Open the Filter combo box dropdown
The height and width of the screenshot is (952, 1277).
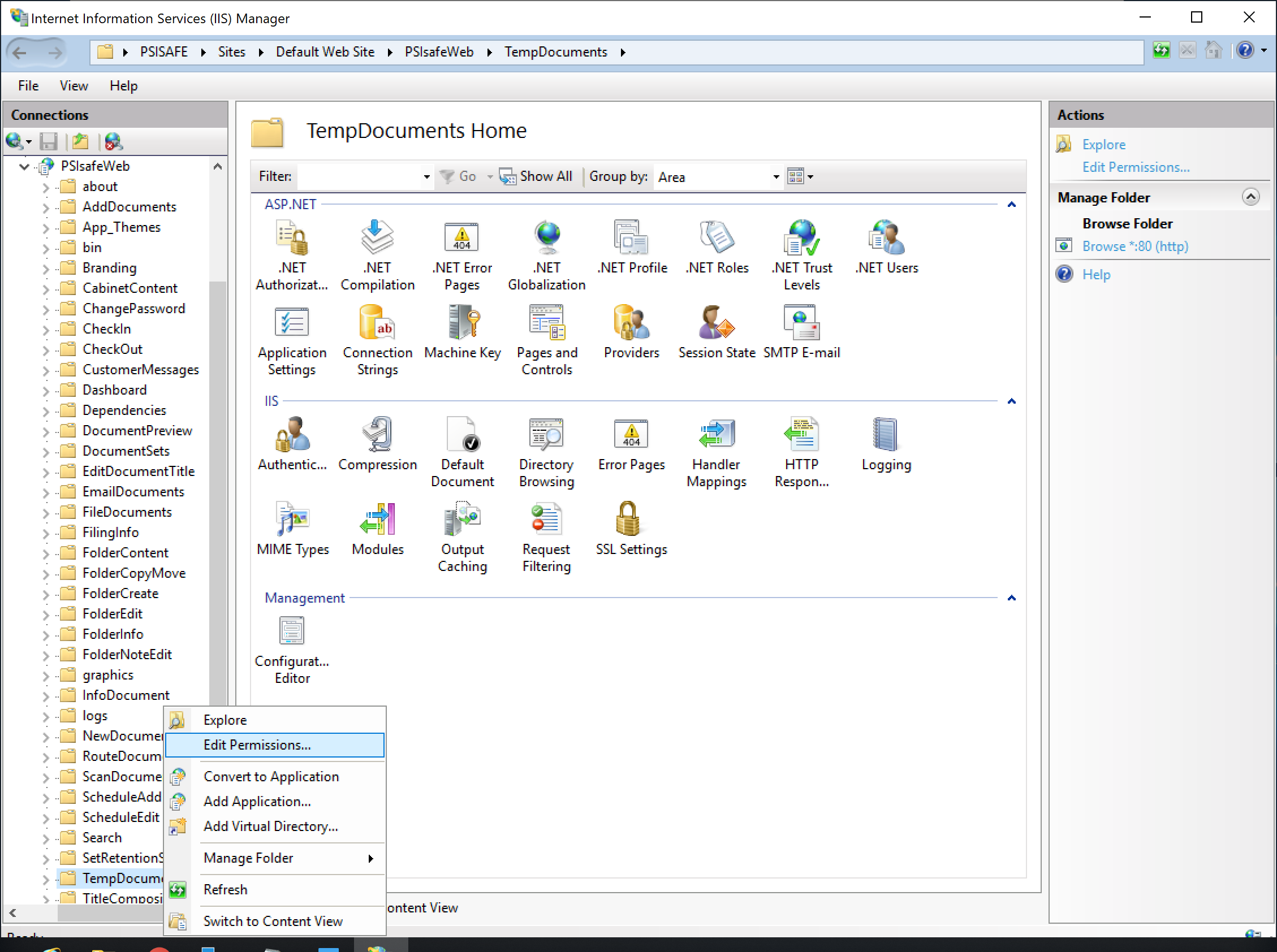coord(426,177)
